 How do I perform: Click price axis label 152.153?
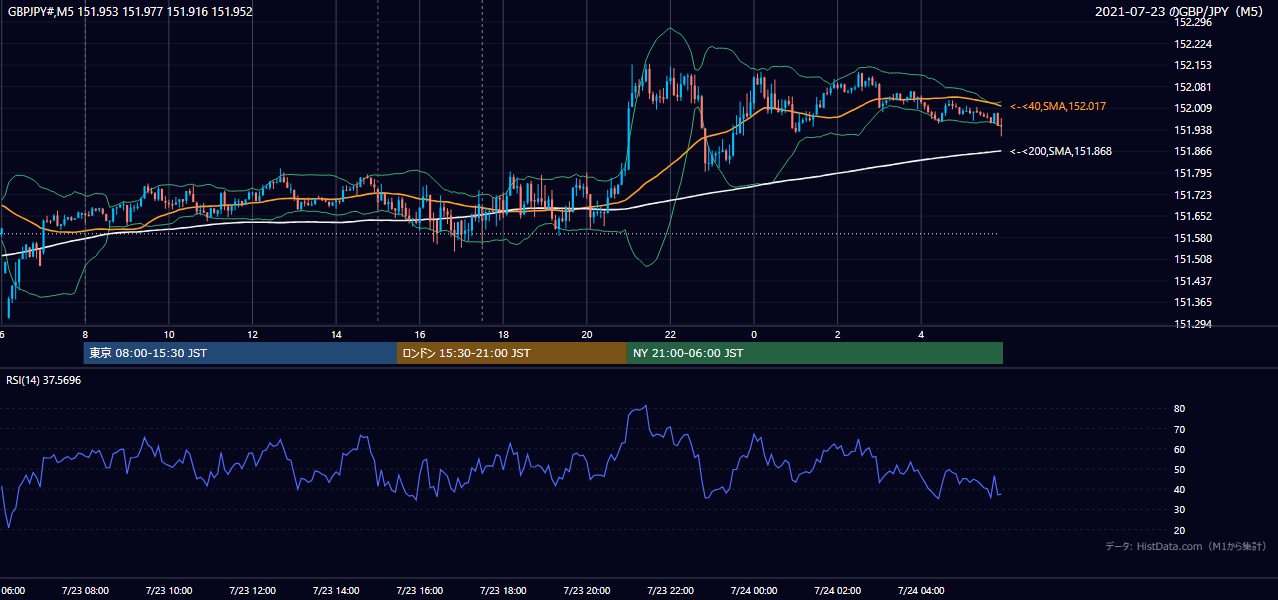point(1192,65)
